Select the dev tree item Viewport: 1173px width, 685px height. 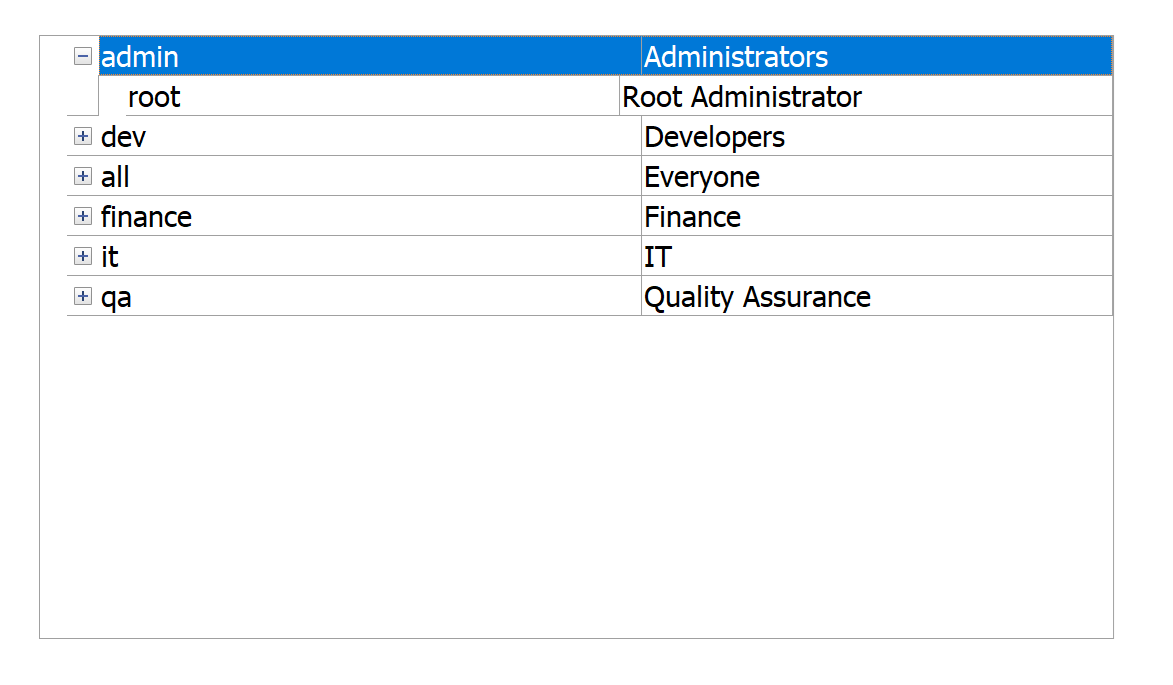pyautogui.click(x=123, y=137)
